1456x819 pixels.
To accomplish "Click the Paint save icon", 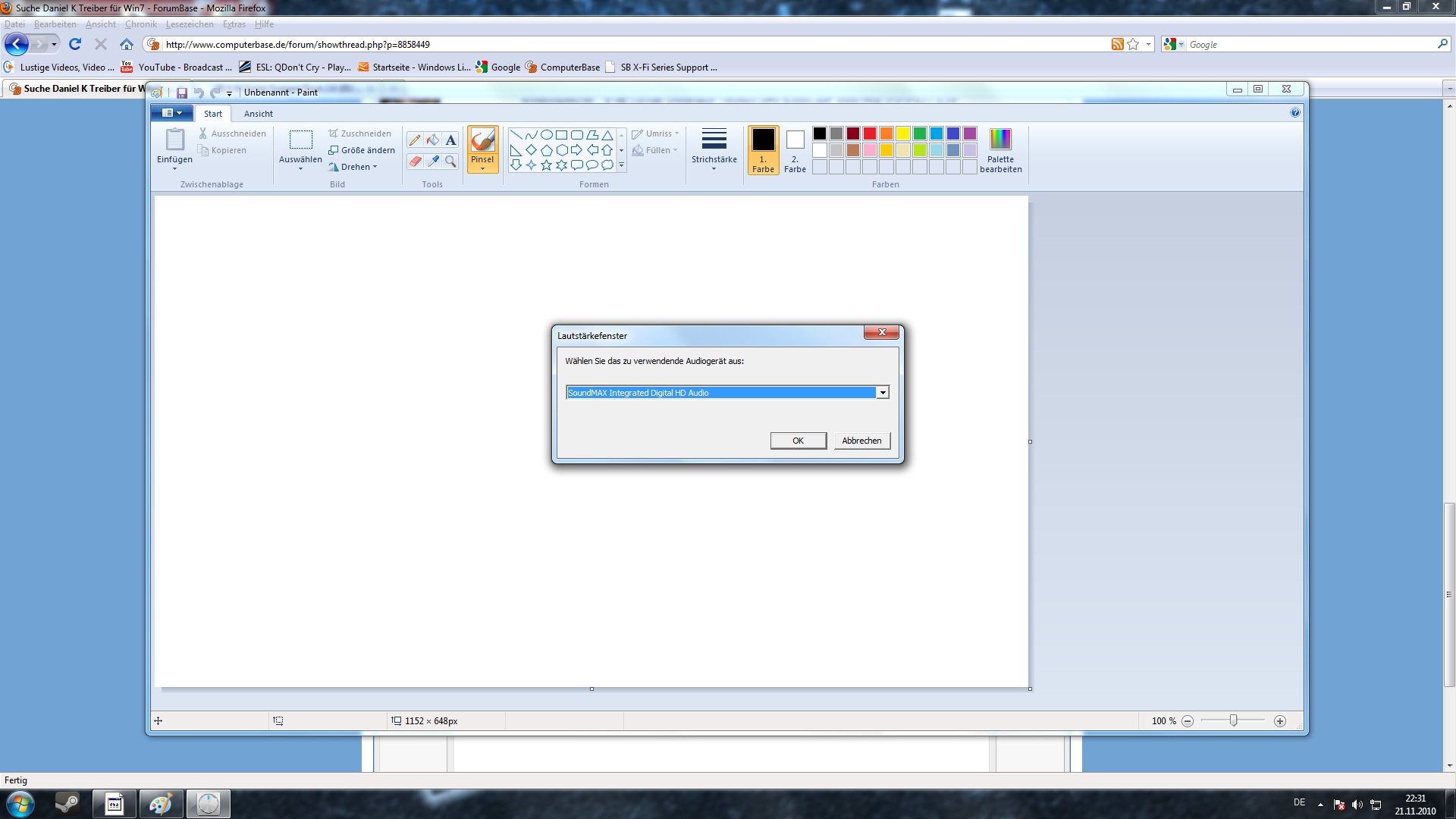I will tap(182, 93).
